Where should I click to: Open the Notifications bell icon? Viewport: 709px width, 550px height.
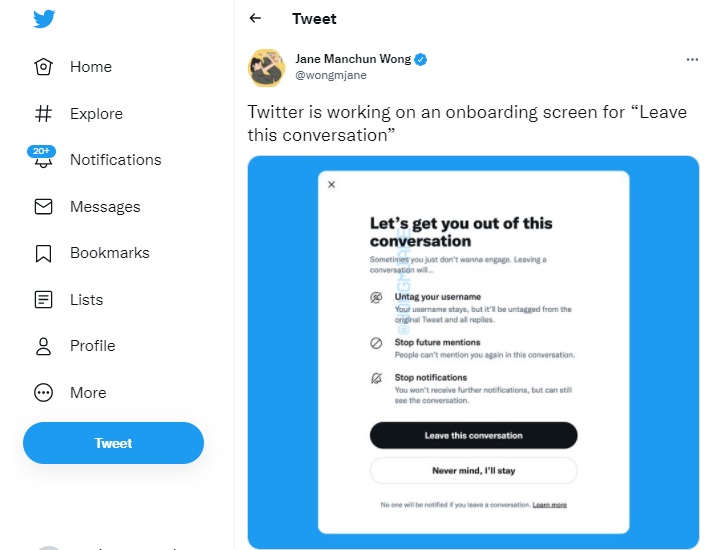coord(43,162)
